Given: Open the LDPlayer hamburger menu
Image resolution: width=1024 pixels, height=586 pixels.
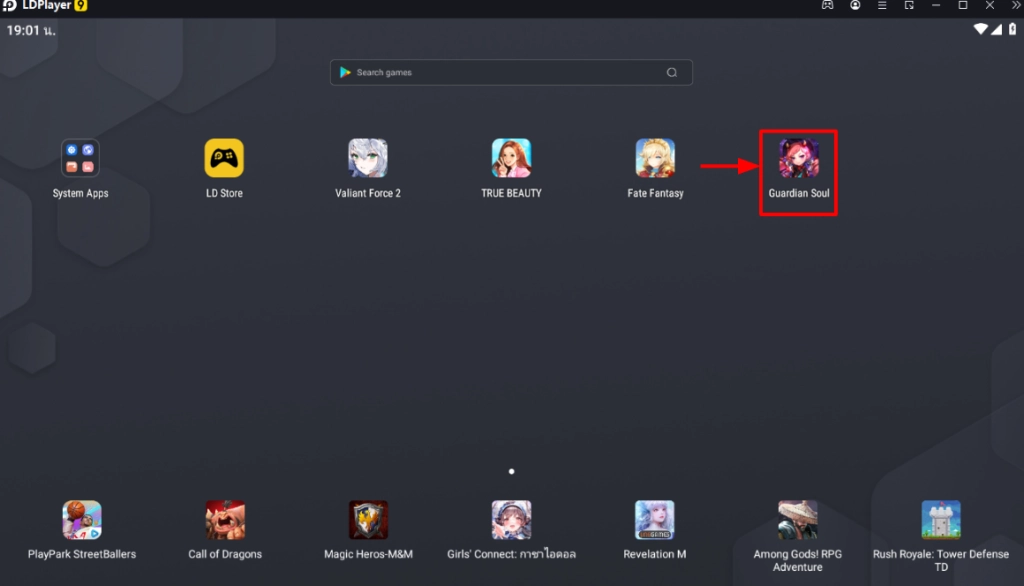Looking at the screenshot, I should [882, 5].
